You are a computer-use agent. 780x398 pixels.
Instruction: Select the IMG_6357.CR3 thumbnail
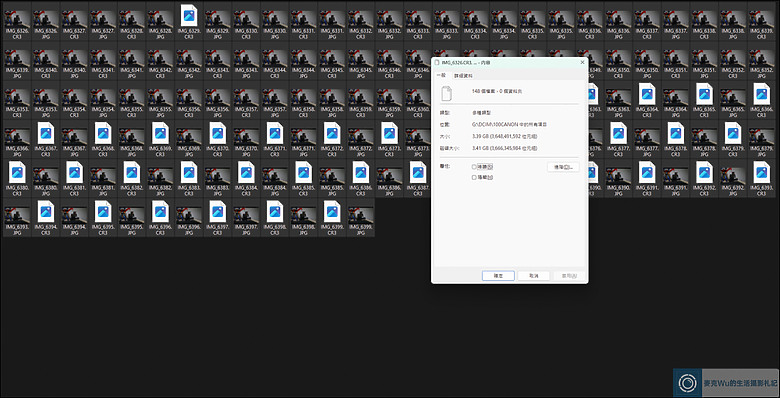click(x=246, y=98)
